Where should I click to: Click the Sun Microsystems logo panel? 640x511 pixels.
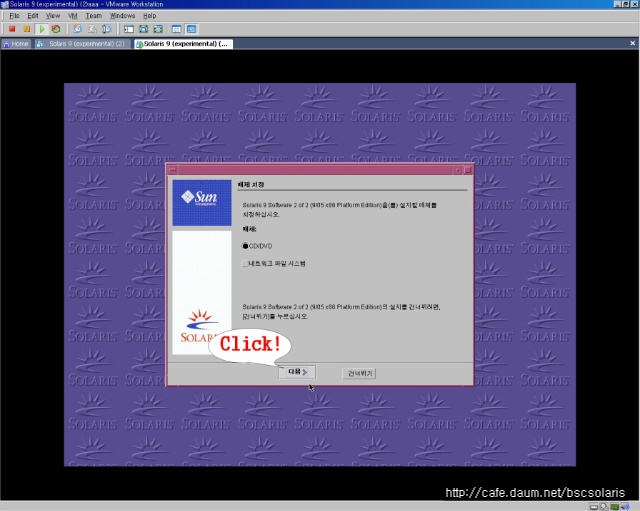[202, 202]
